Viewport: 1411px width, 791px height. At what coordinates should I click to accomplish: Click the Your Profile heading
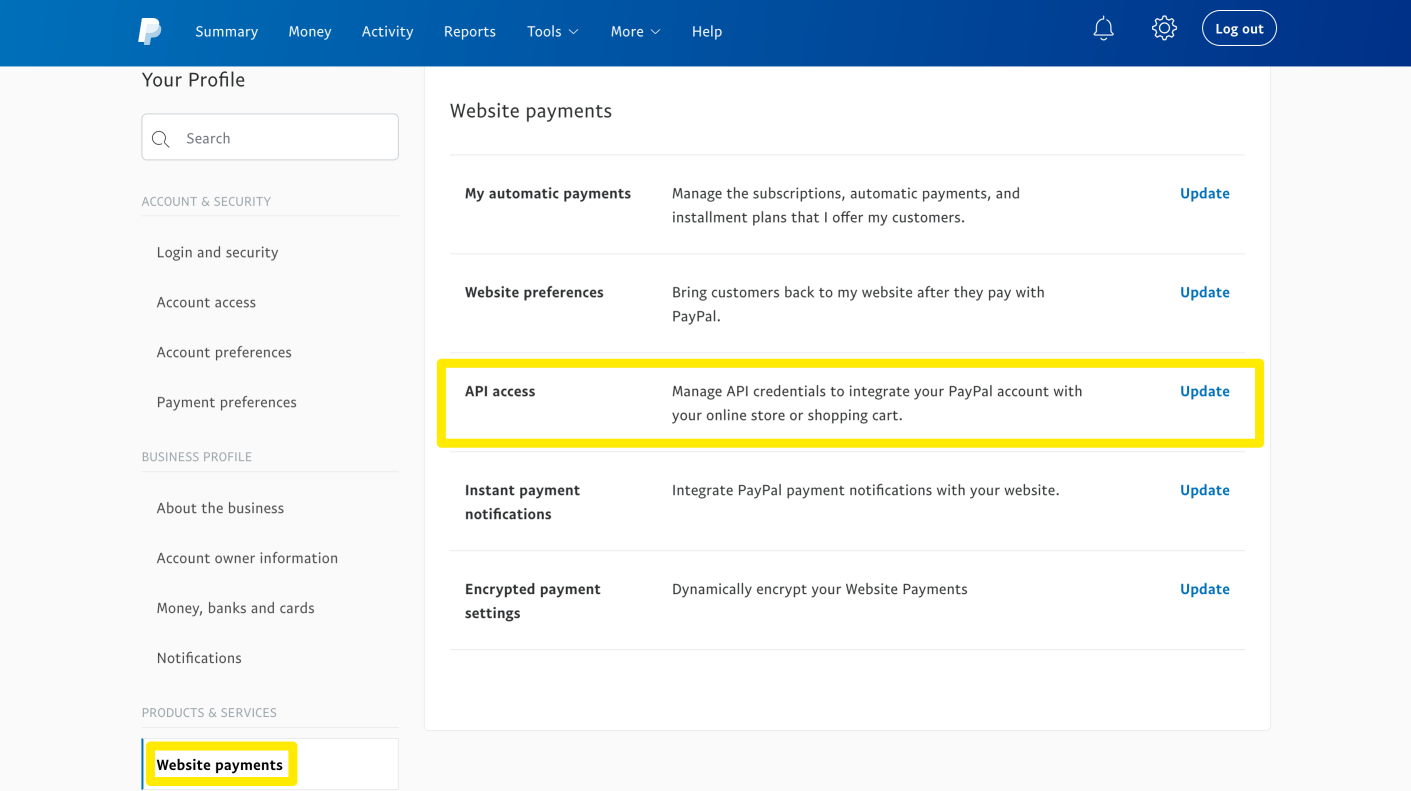click(193, 80)
